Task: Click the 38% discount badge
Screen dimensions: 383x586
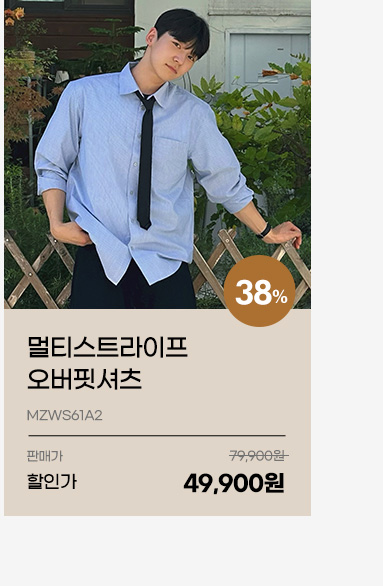Action: pos(260,291)
